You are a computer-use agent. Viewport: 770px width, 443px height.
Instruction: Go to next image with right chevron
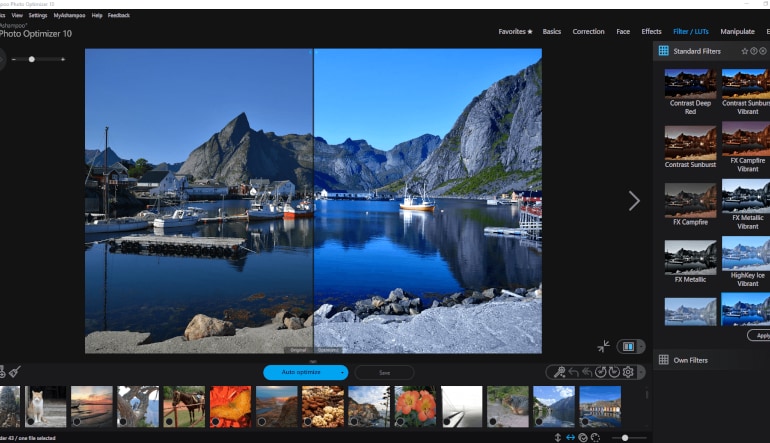click(634, 201)
